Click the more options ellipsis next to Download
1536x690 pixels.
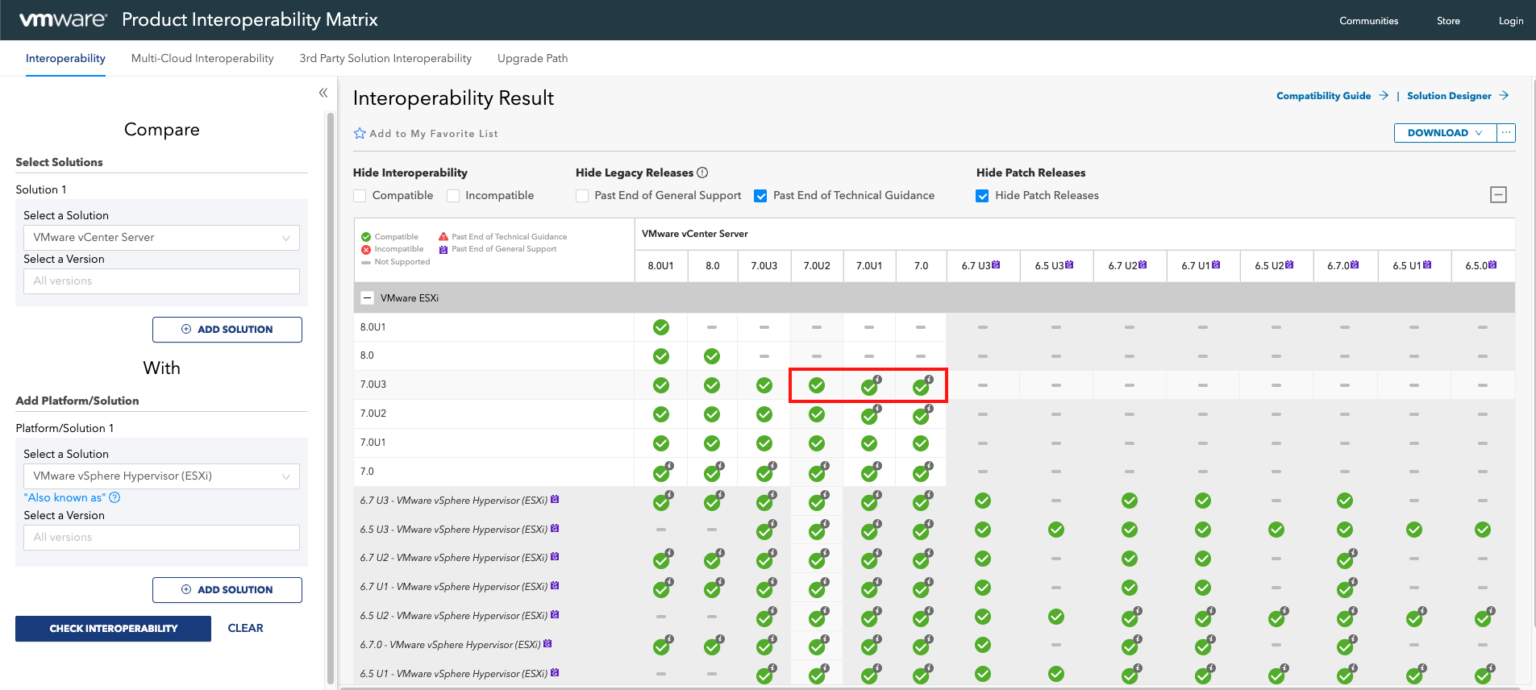pos(1505,132)
